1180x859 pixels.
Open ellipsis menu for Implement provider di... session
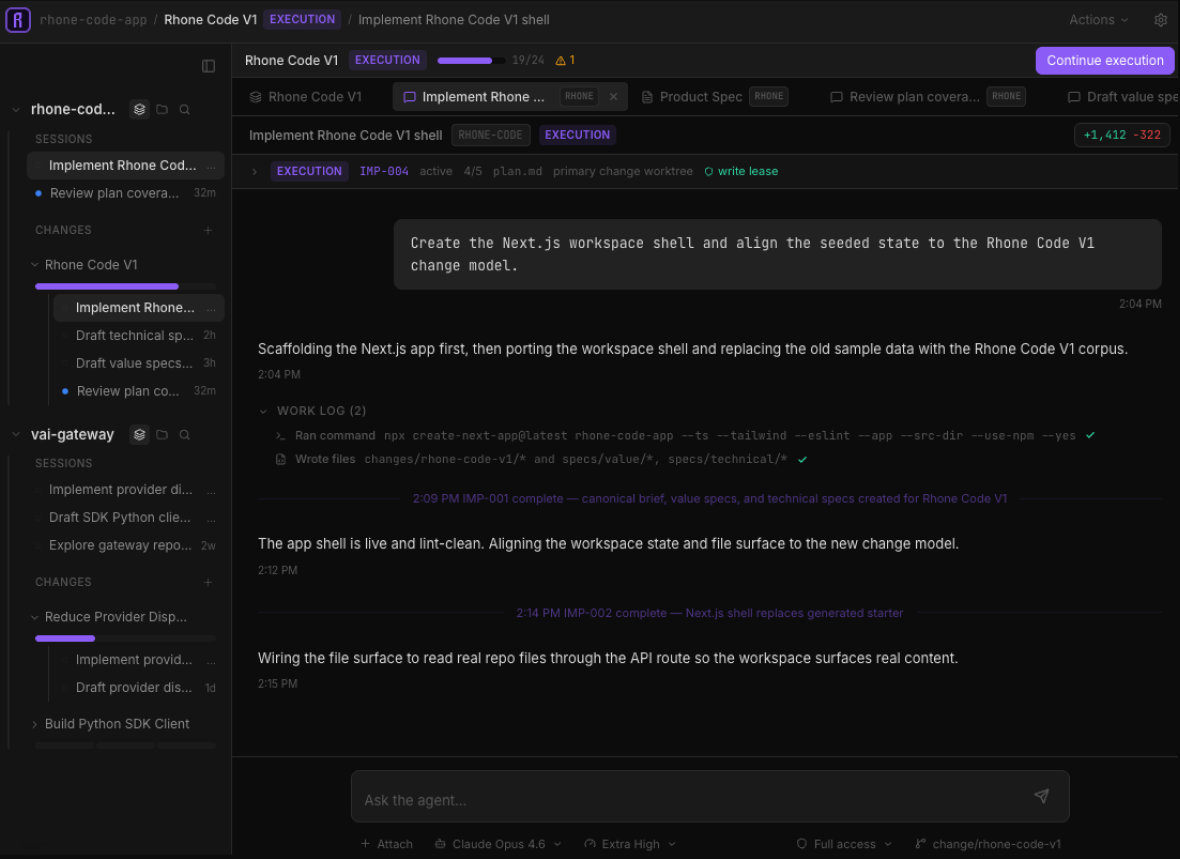click(211, 490)
